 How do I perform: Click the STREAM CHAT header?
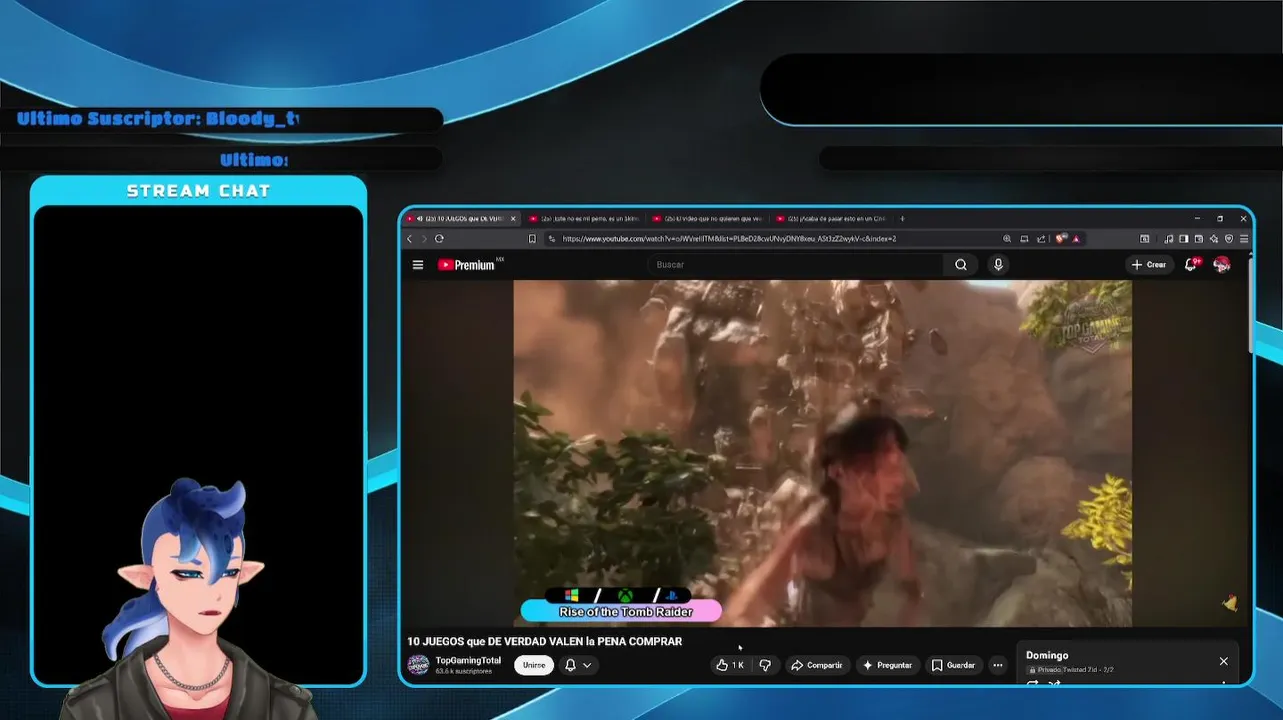pos(198,191)
